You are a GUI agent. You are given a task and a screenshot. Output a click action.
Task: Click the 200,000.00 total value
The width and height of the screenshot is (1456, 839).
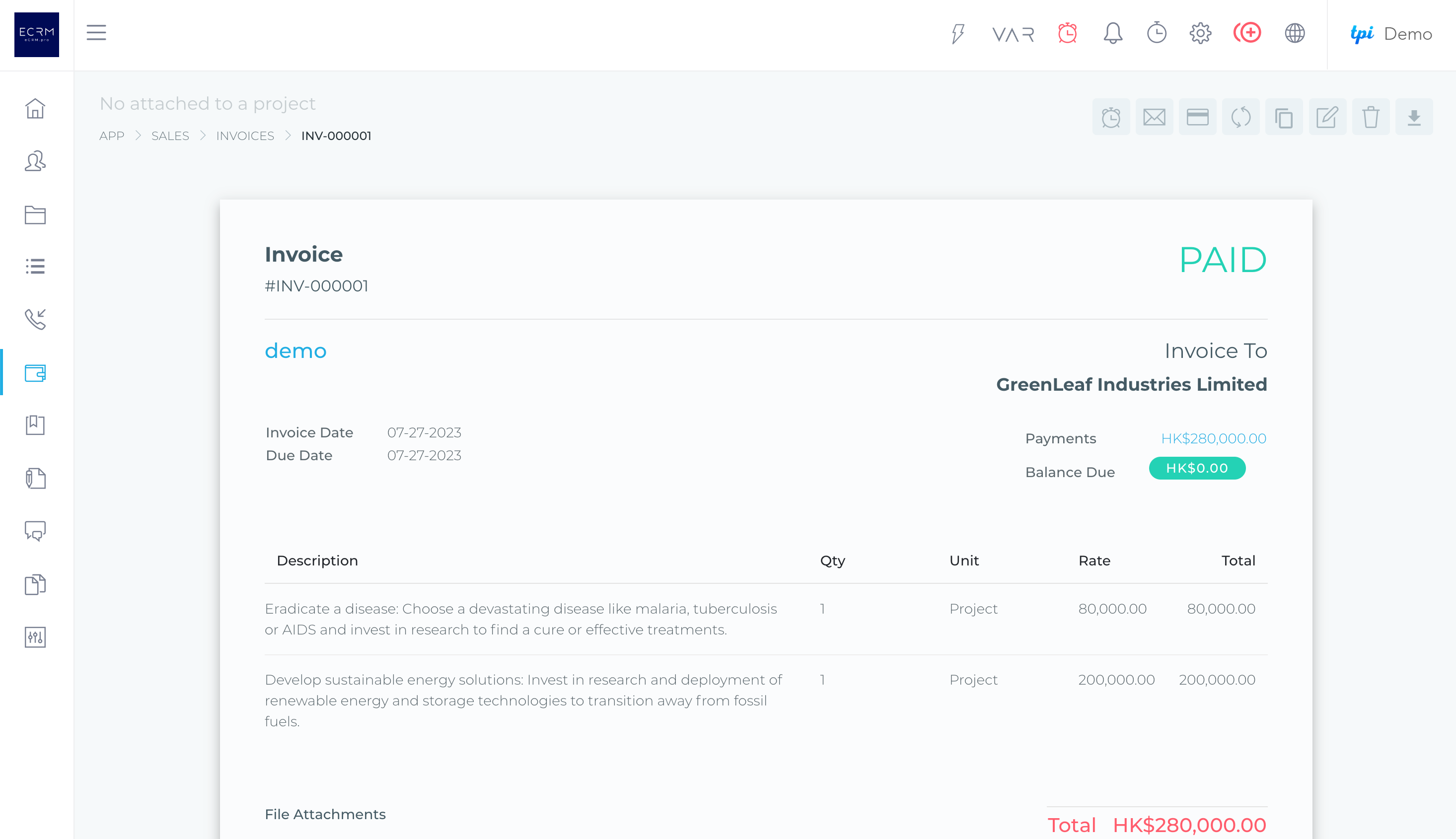coord(1217,680)
